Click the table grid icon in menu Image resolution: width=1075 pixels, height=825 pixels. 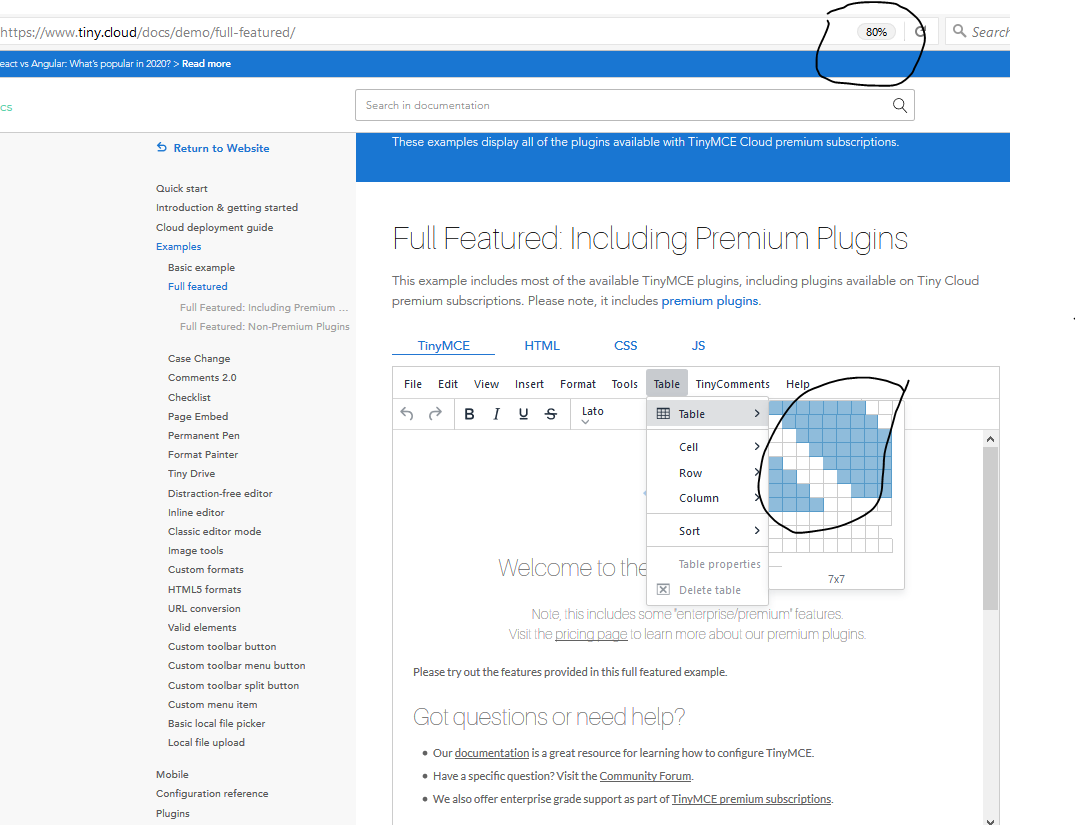coord(663,414)
